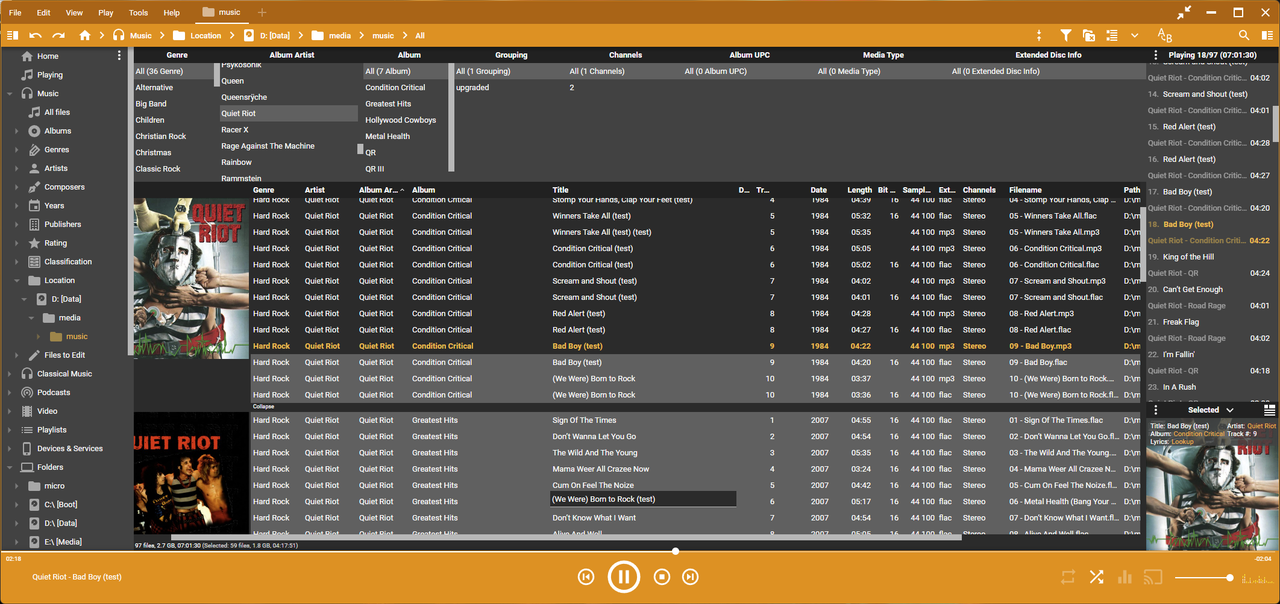Change preview panel layout icon
The height and width of the screenshot is (604, 1280).
(x=1269, y=410)
